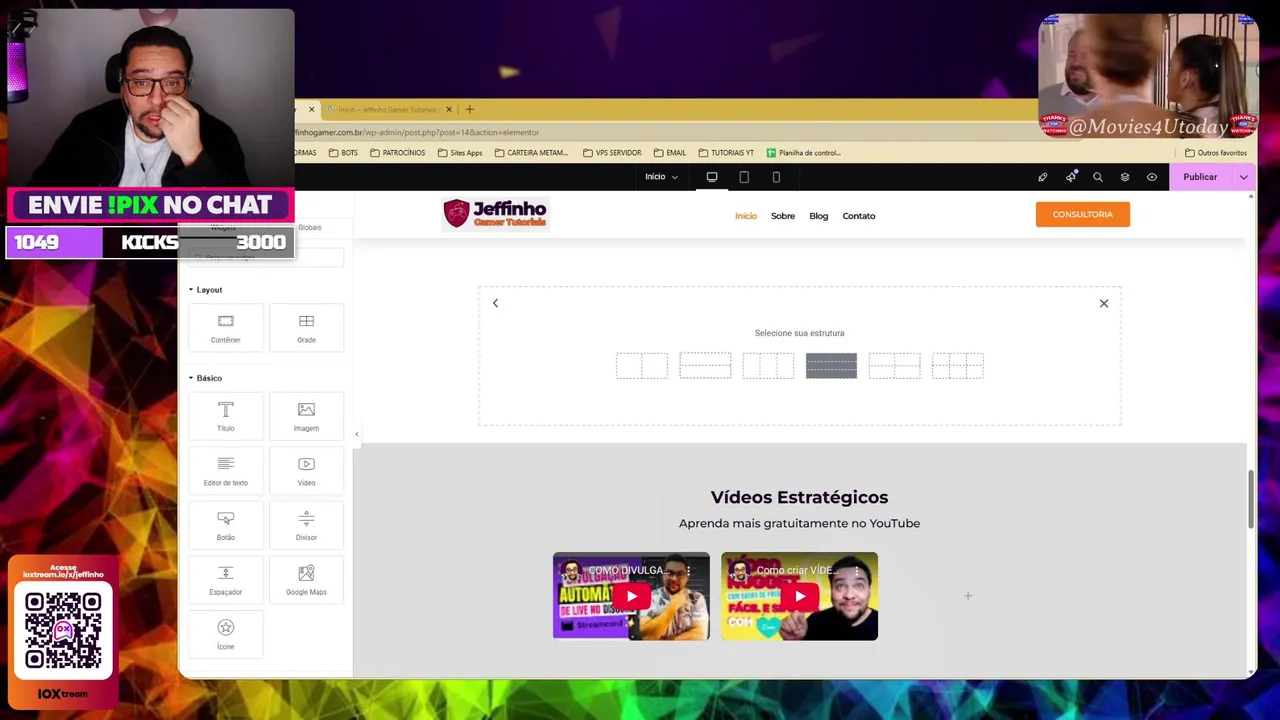The width and height of the screenshot is (1280, 720).
Task: Open the Sites Apps bookmarks folder
Action: (460, 153)
